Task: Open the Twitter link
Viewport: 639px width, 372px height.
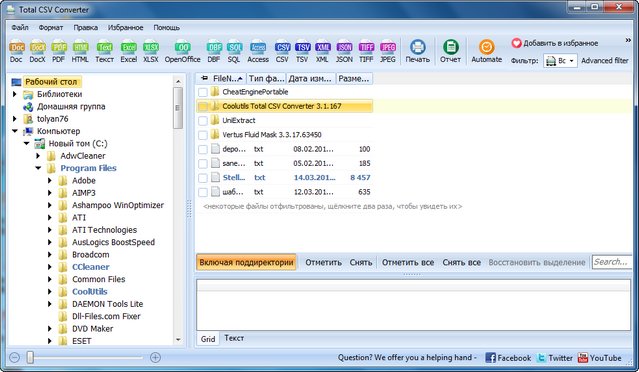Action: click(555, 358)
